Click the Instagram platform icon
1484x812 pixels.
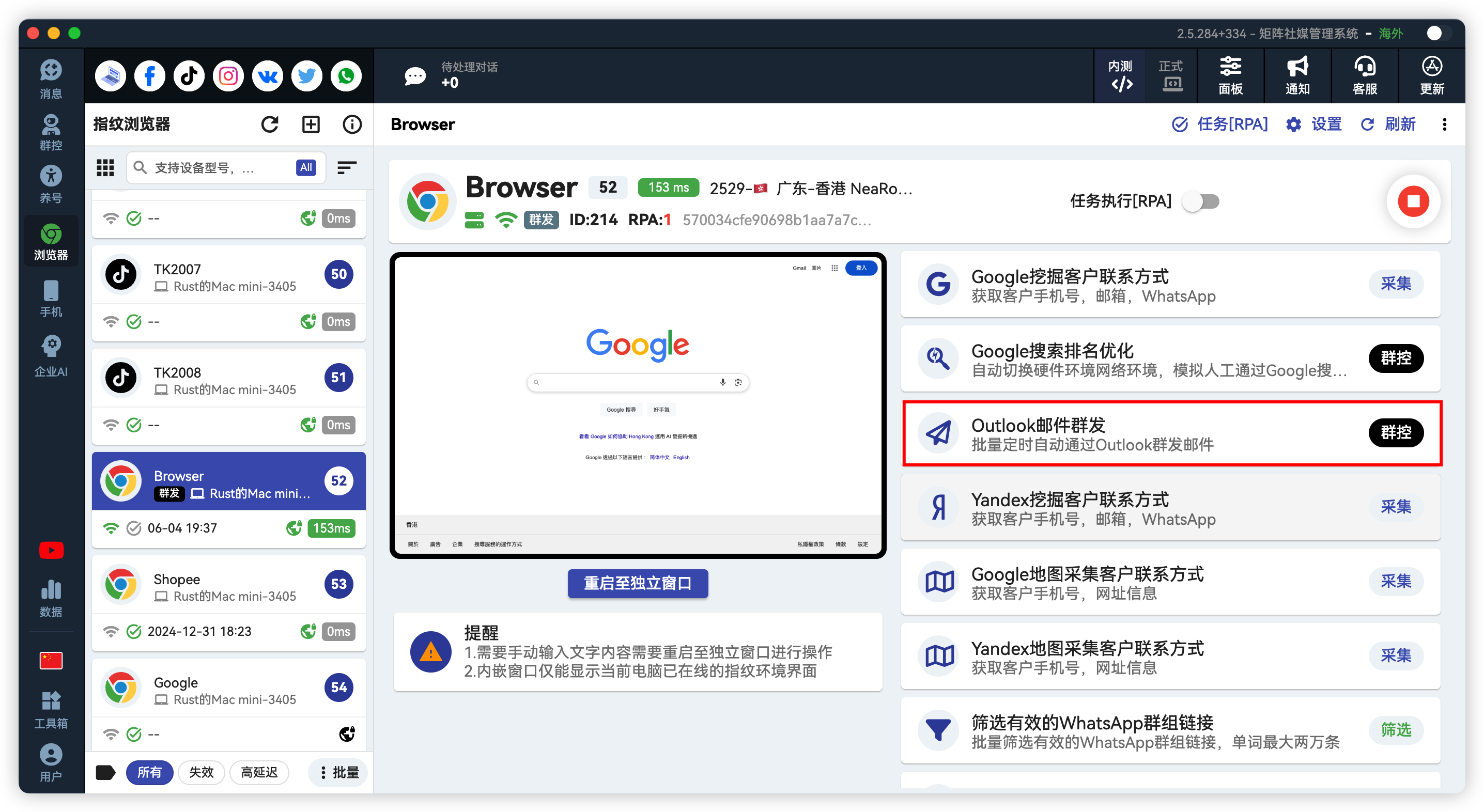(x=228, y=76)
